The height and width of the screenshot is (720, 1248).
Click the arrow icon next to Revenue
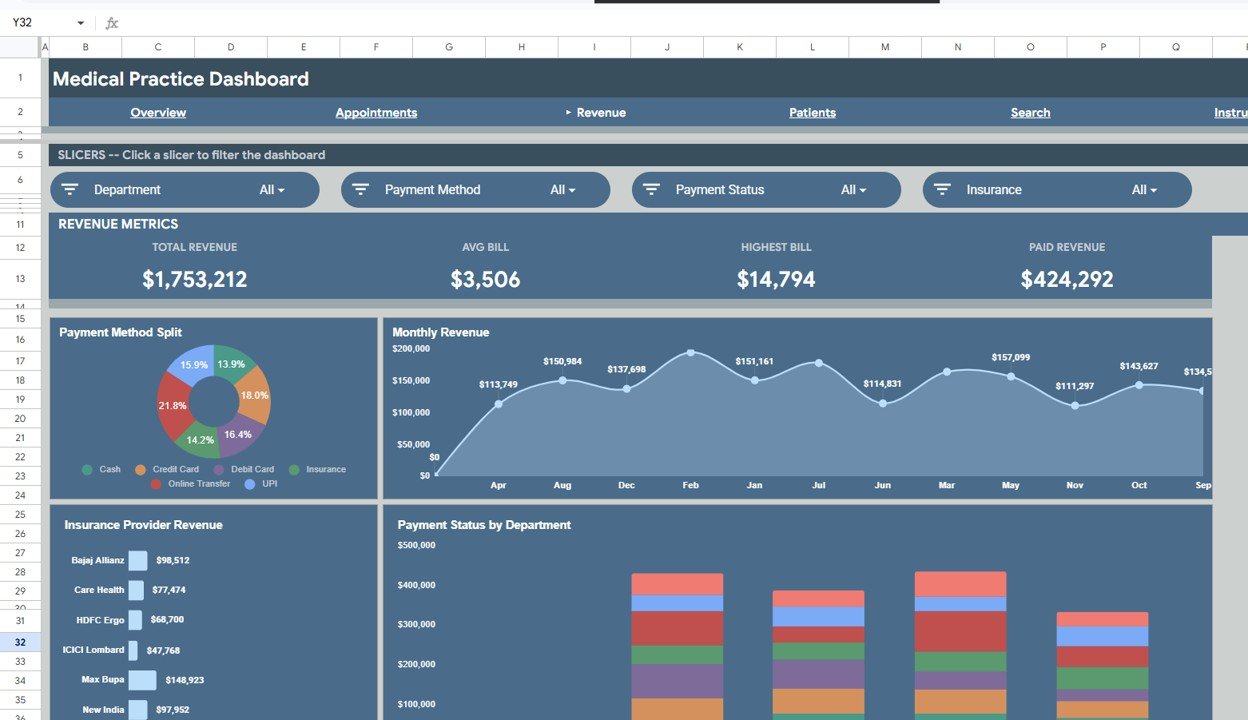coord(570,112)
